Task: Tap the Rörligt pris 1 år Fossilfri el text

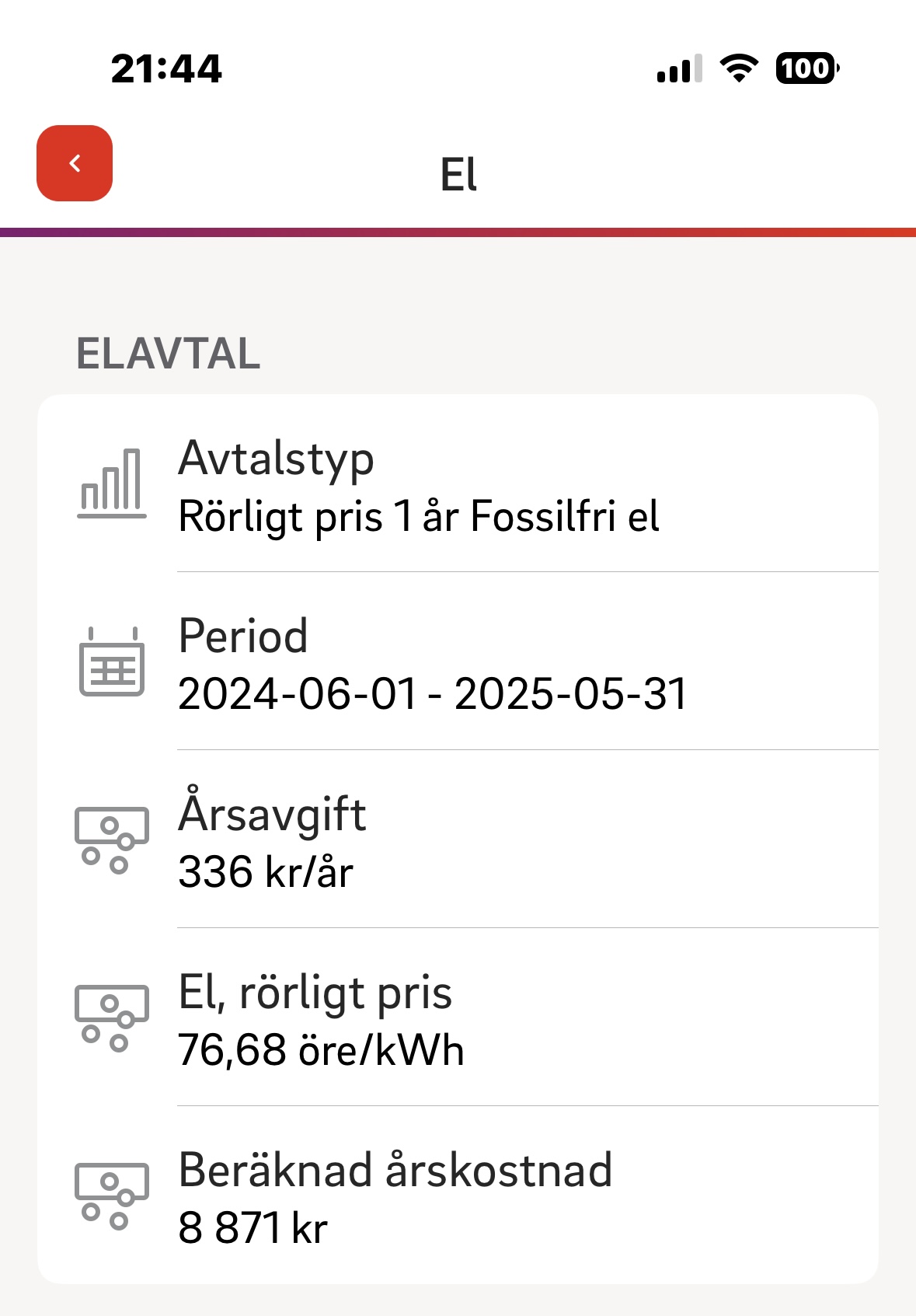Action: [x=419, y=517]
